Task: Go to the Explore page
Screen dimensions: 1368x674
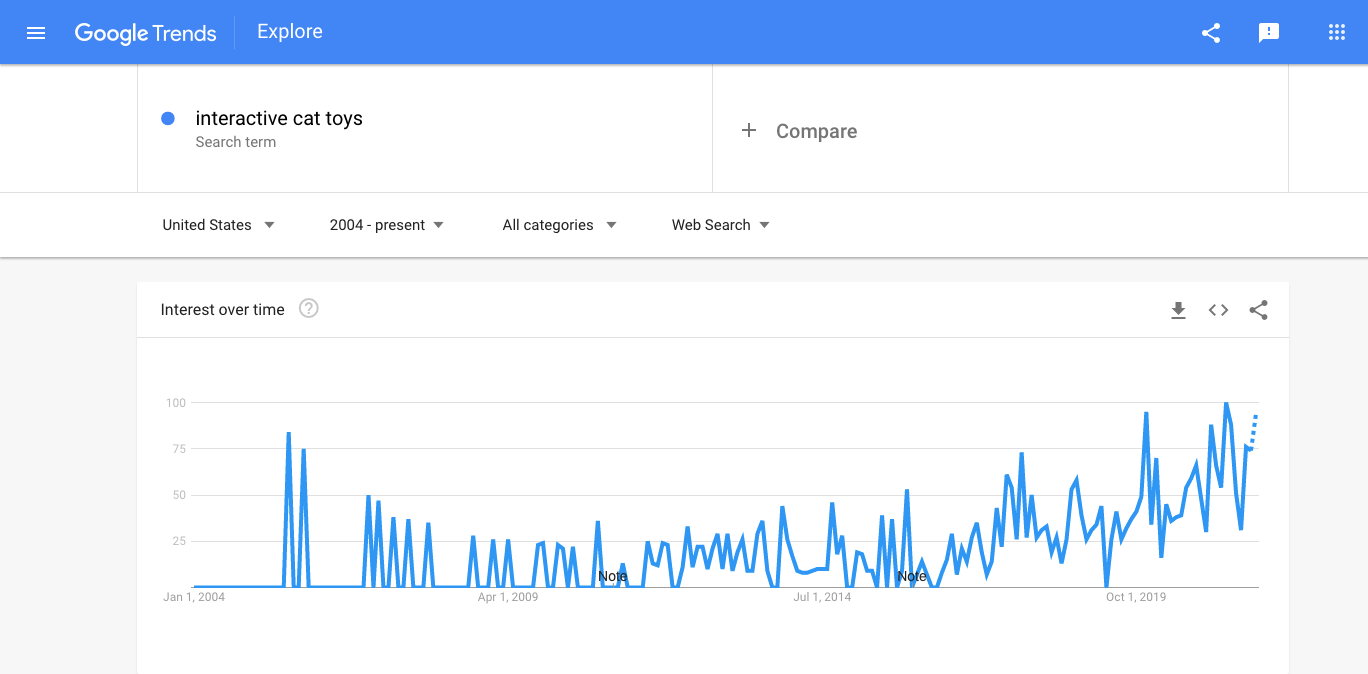Action: (x=289, y=31)
